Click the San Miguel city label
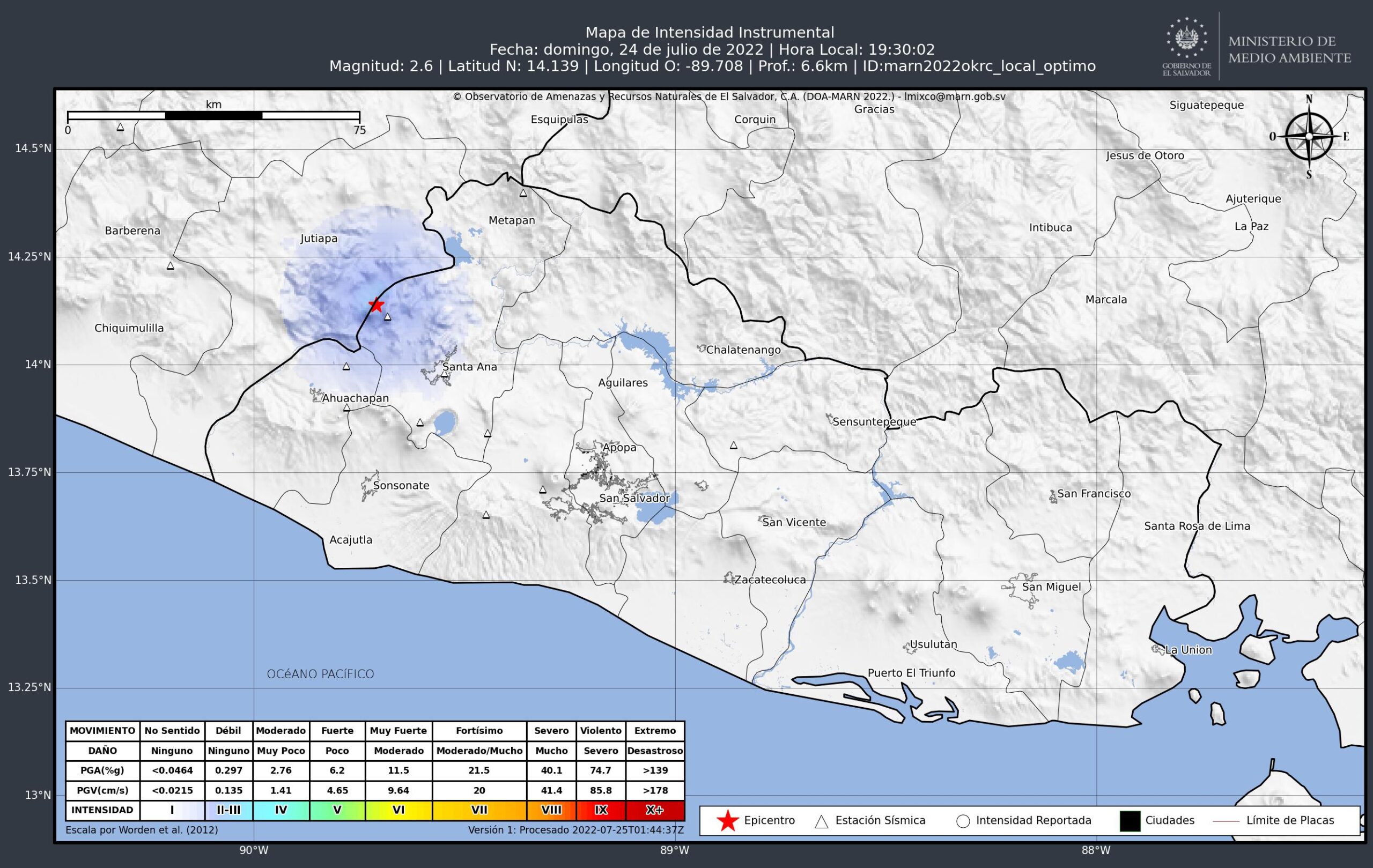This screenshot has width=1373, height=868. pyautogui.click(x=1051, y=587)
